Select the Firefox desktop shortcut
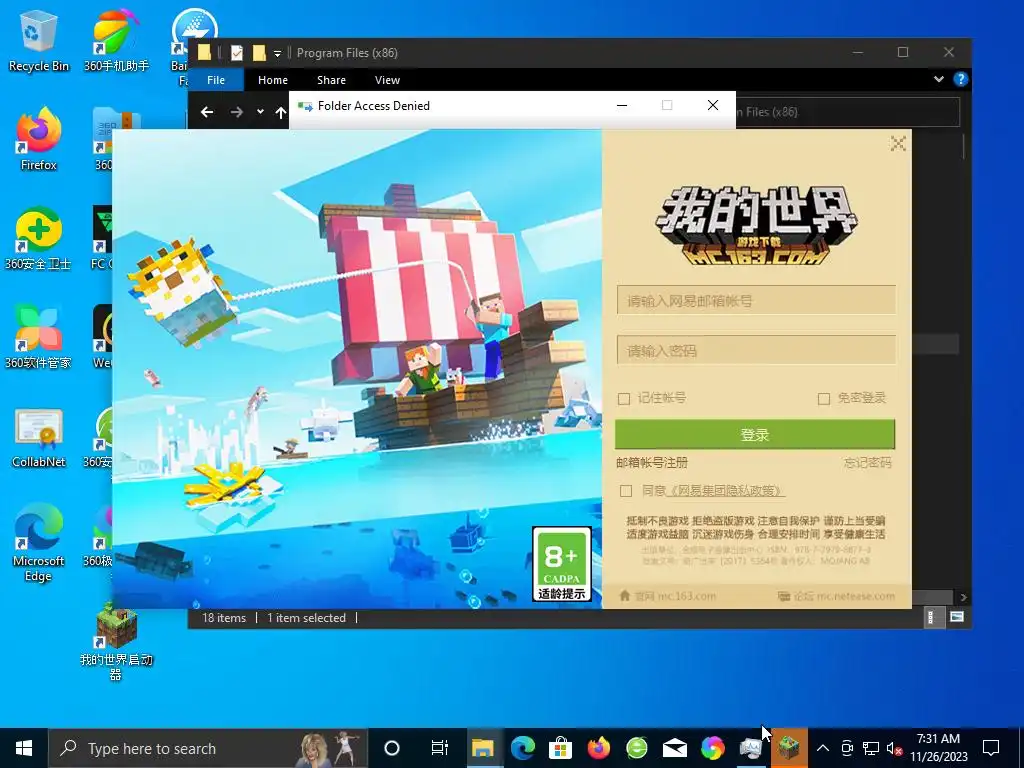The height and width of the screenshot is (768, 1024). (x=39, y=139)
